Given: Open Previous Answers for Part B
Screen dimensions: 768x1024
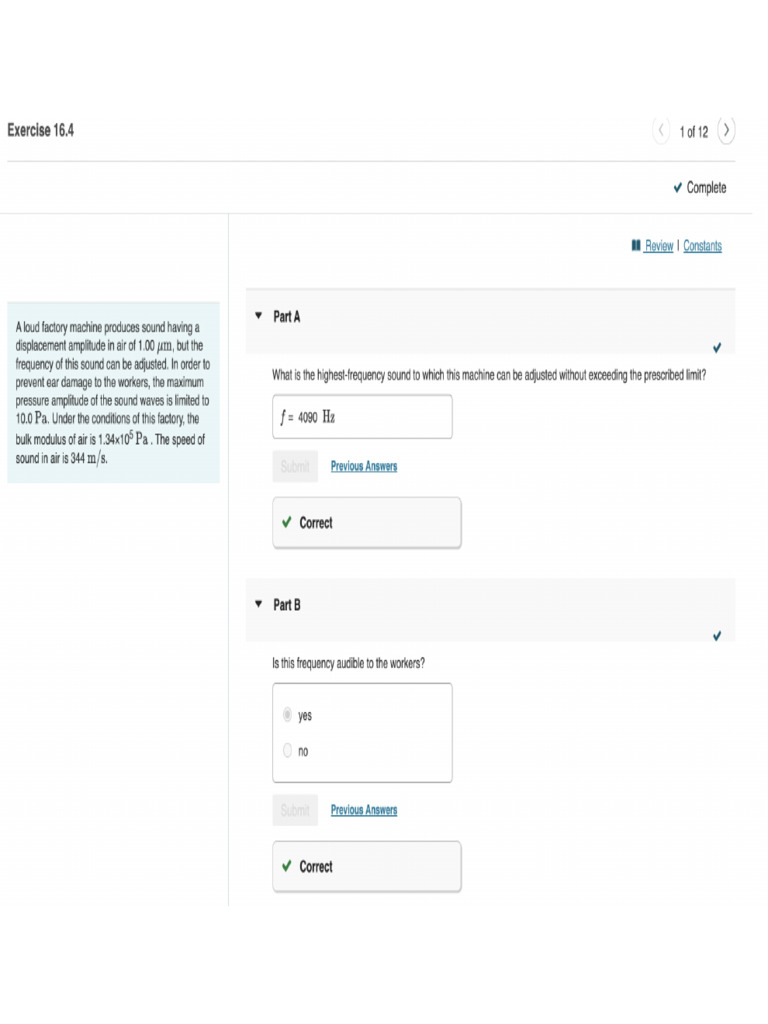Looking at the screenshot, I should click(x=364, y=810).
